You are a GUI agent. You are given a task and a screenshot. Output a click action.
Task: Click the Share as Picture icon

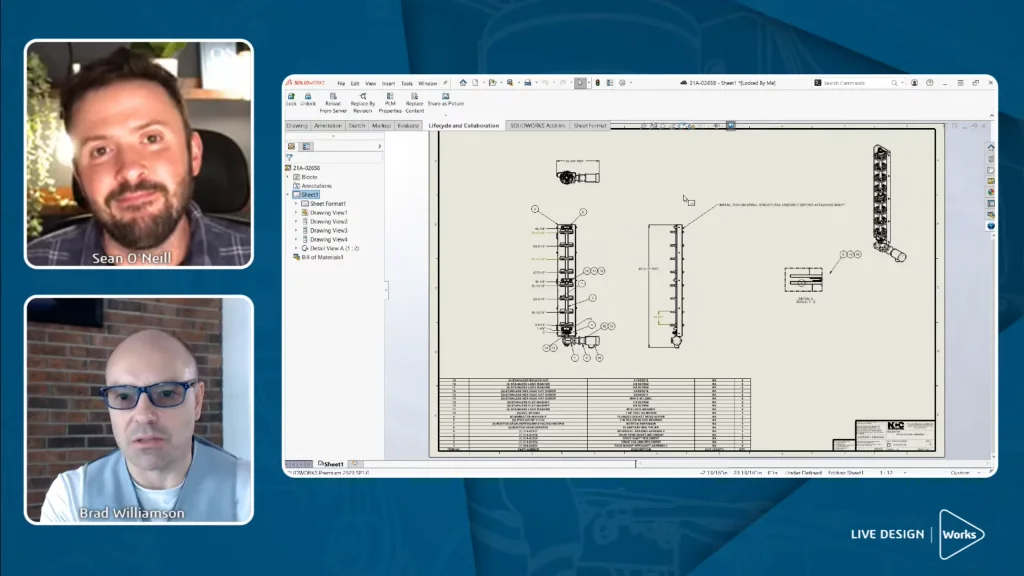pyautogui.click(x=445, y=96)
